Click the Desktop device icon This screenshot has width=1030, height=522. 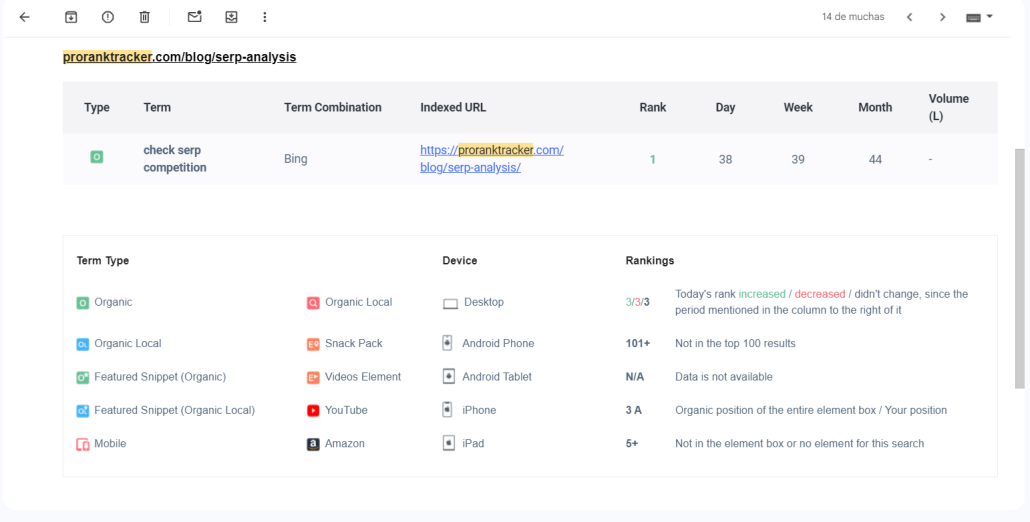pyautogui.click(x=450, y=303)
